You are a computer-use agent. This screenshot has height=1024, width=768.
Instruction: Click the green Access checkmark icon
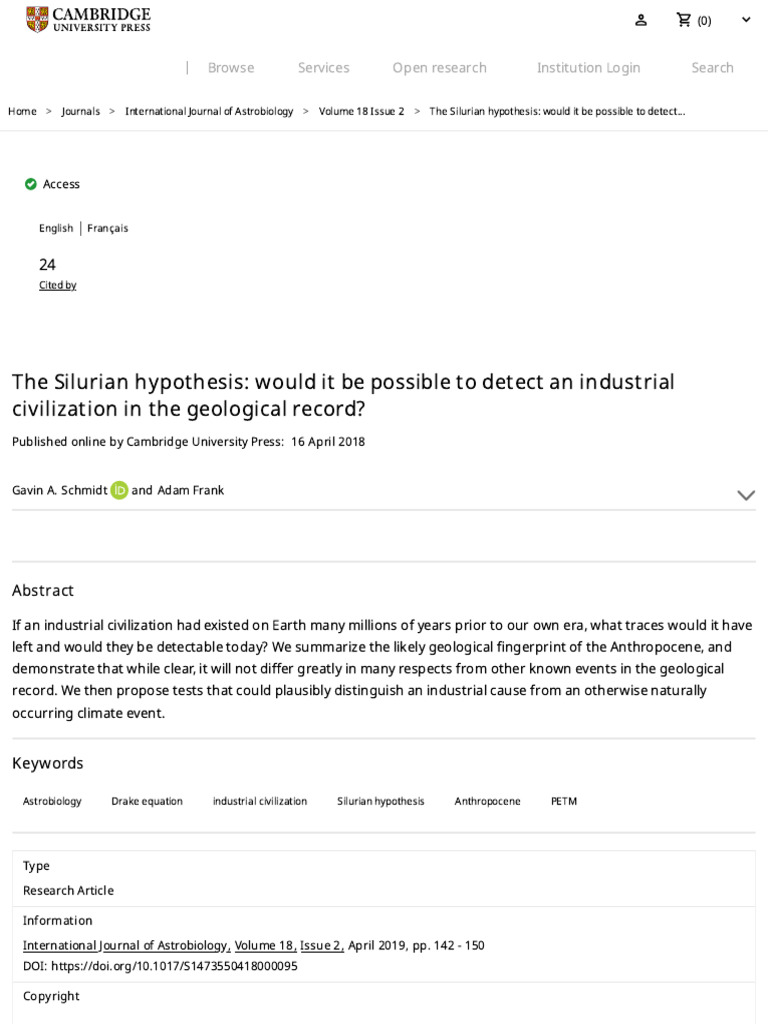click(x=31, y=184)
